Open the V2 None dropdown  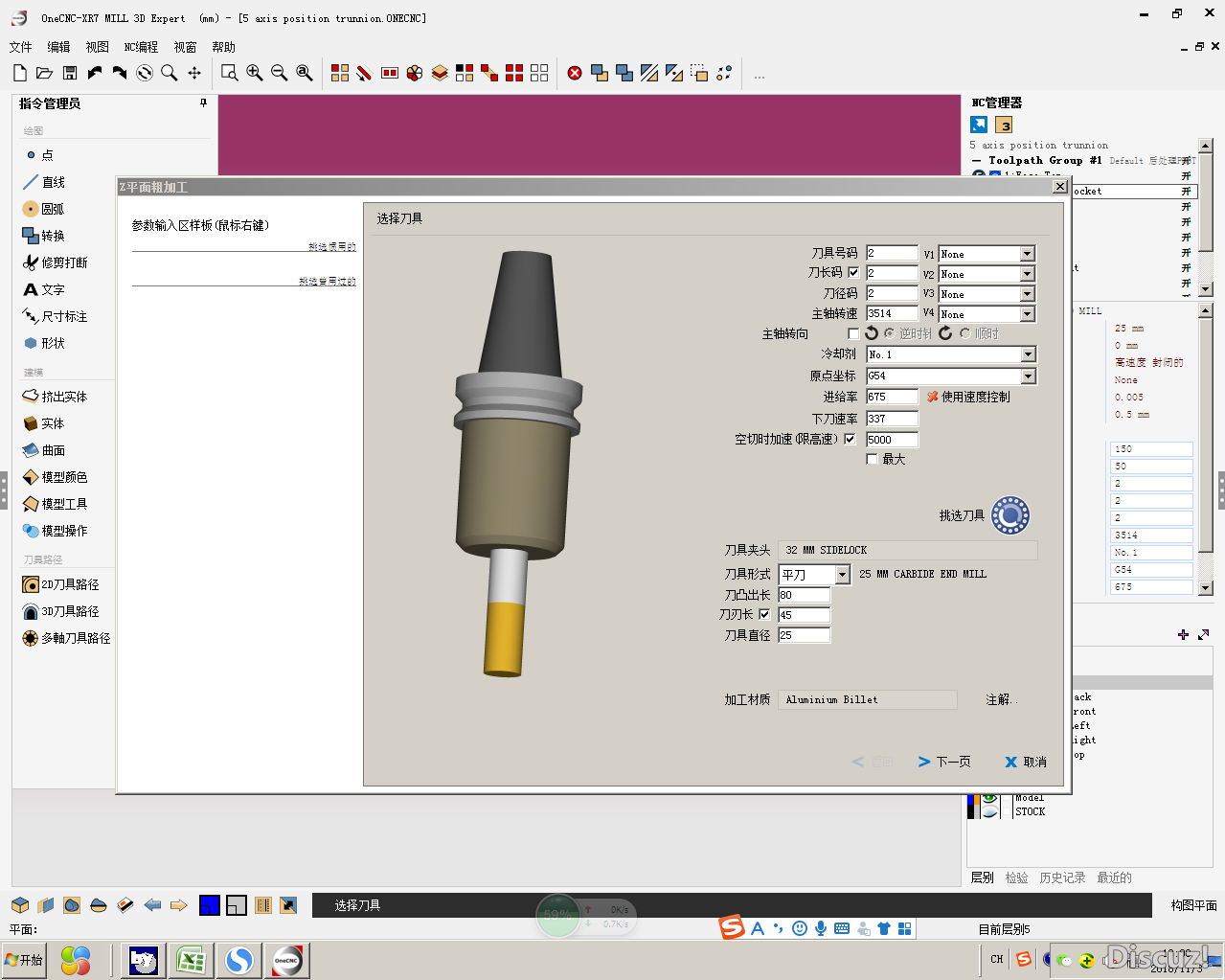tap(1027, 274)
